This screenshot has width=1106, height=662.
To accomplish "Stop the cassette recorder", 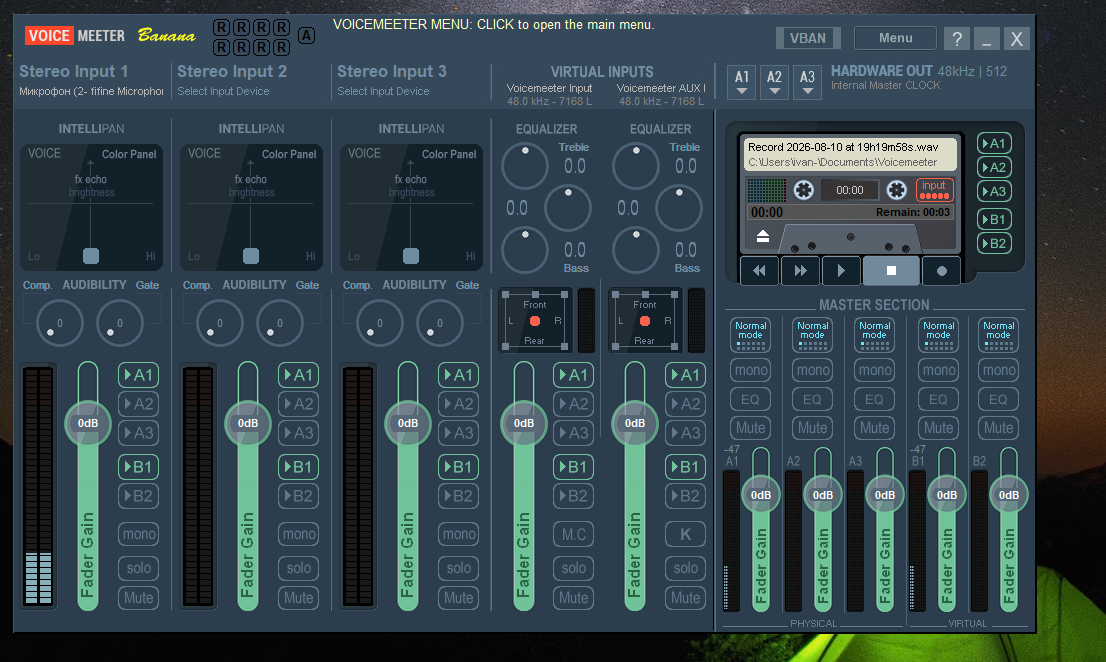I will pos(891,271).
